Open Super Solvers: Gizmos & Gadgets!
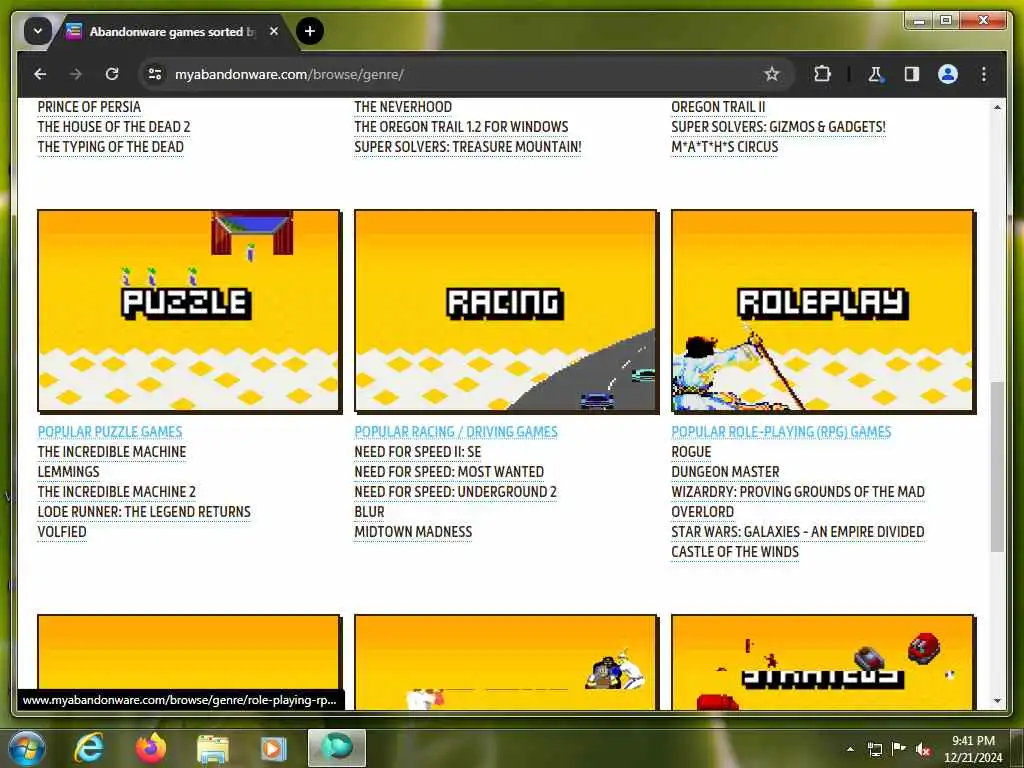1024x768 pixels. [x=778, y=127]
